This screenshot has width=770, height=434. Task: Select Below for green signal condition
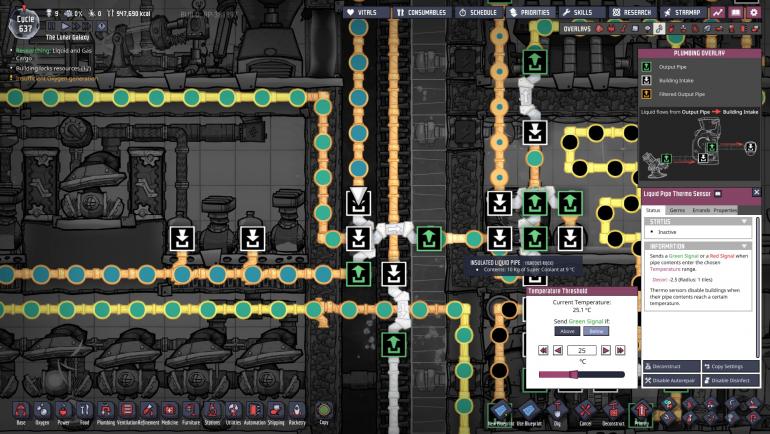[x=596, y=331]
